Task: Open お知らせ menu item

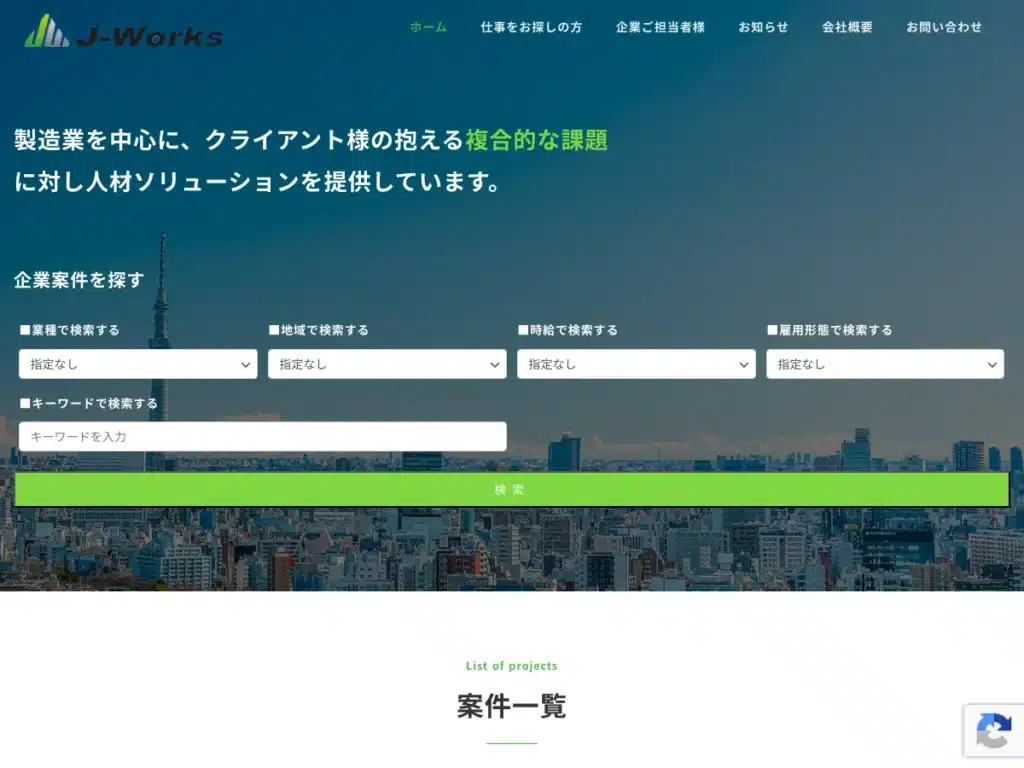Action: coord(763,27)
